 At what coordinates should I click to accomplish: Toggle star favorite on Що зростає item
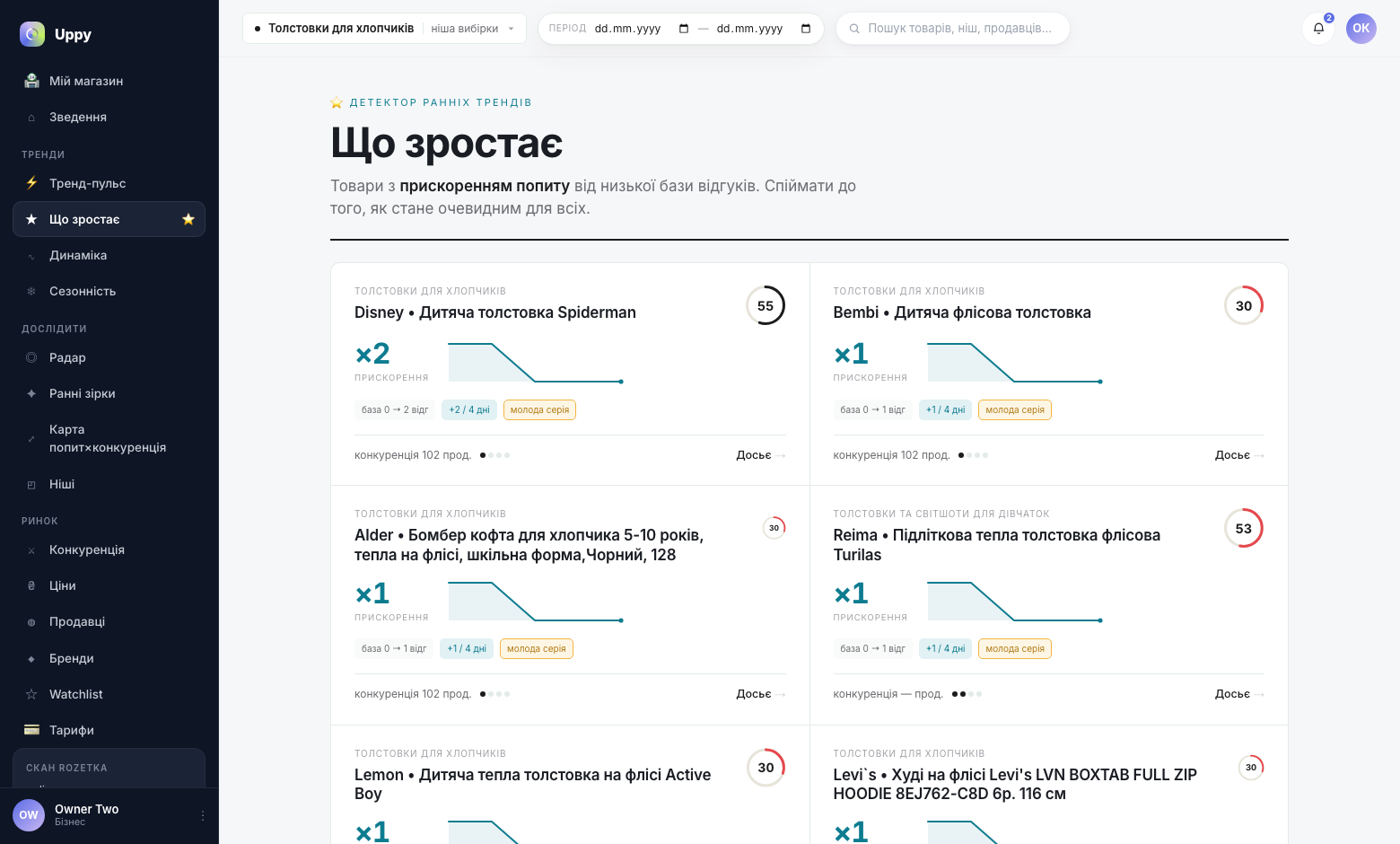[x=188, y=219]
